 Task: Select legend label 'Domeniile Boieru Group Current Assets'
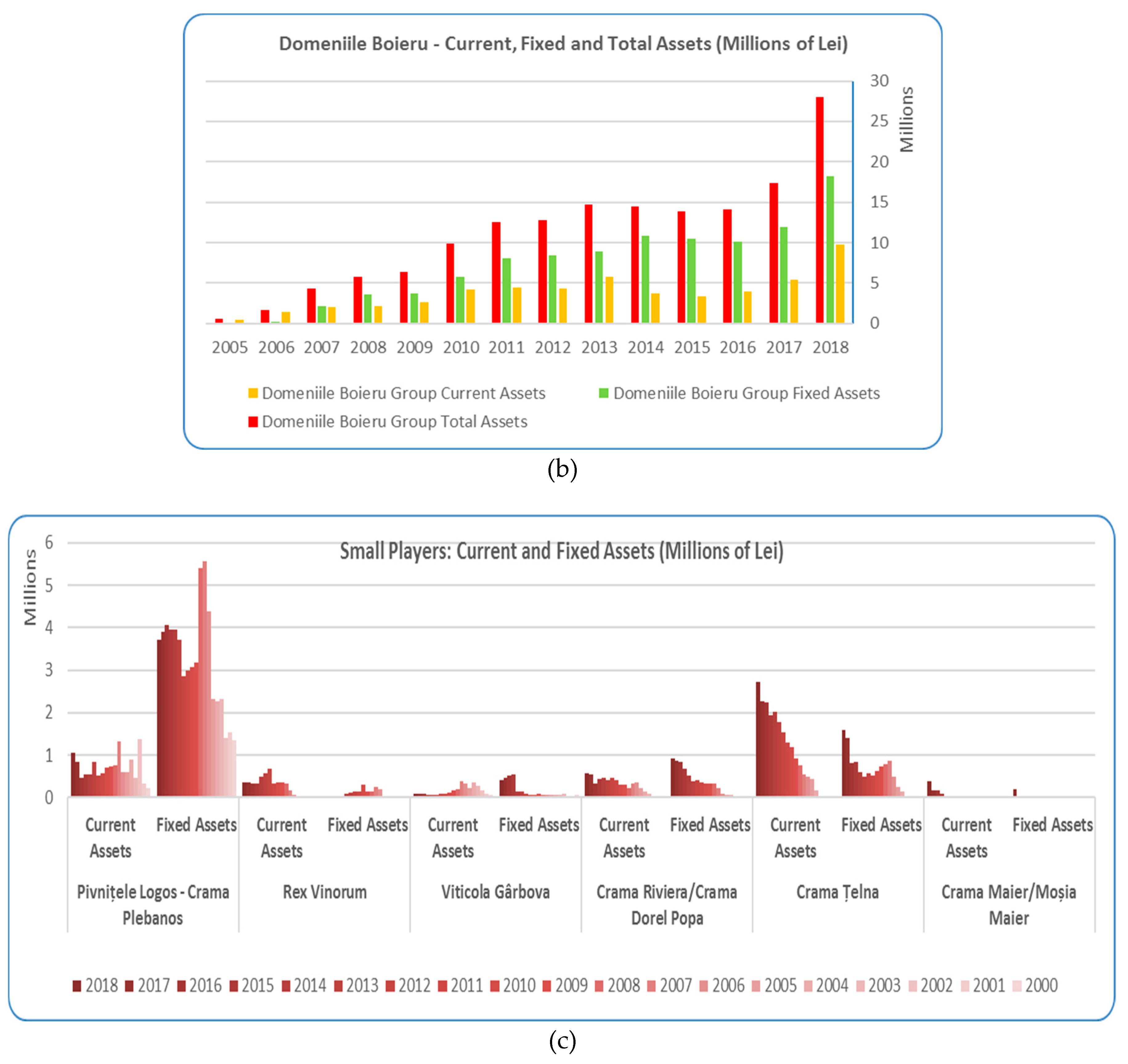point(403,393)
